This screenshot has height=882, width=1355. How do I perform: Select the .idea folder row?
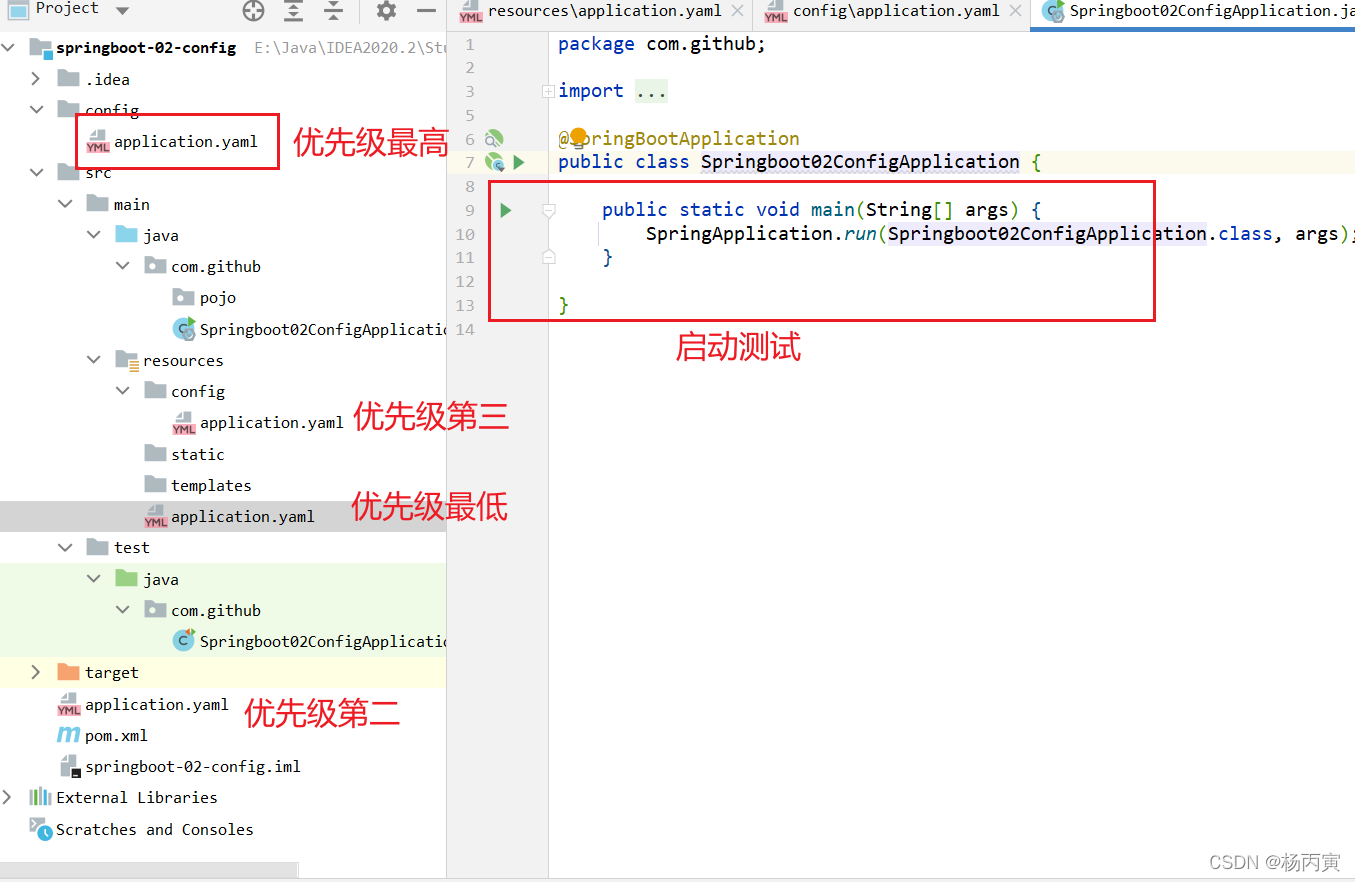[x=223, y=79]
